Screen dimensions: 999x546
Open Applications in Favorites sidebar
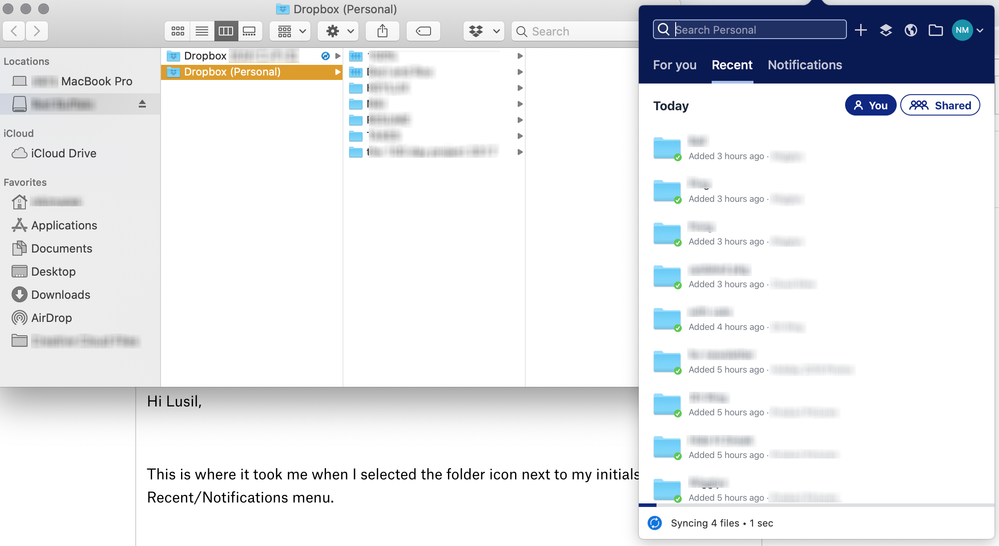[x=80, y=225]
